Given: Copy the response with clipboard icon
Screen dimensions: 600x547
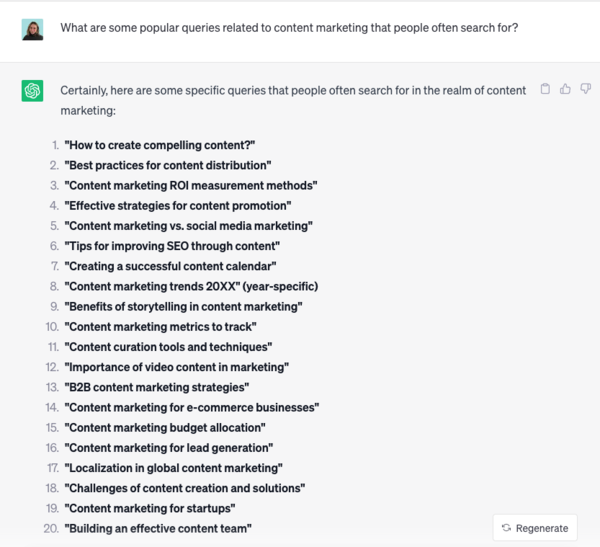Looking at the screenshot, I should (x=545, y=89).
